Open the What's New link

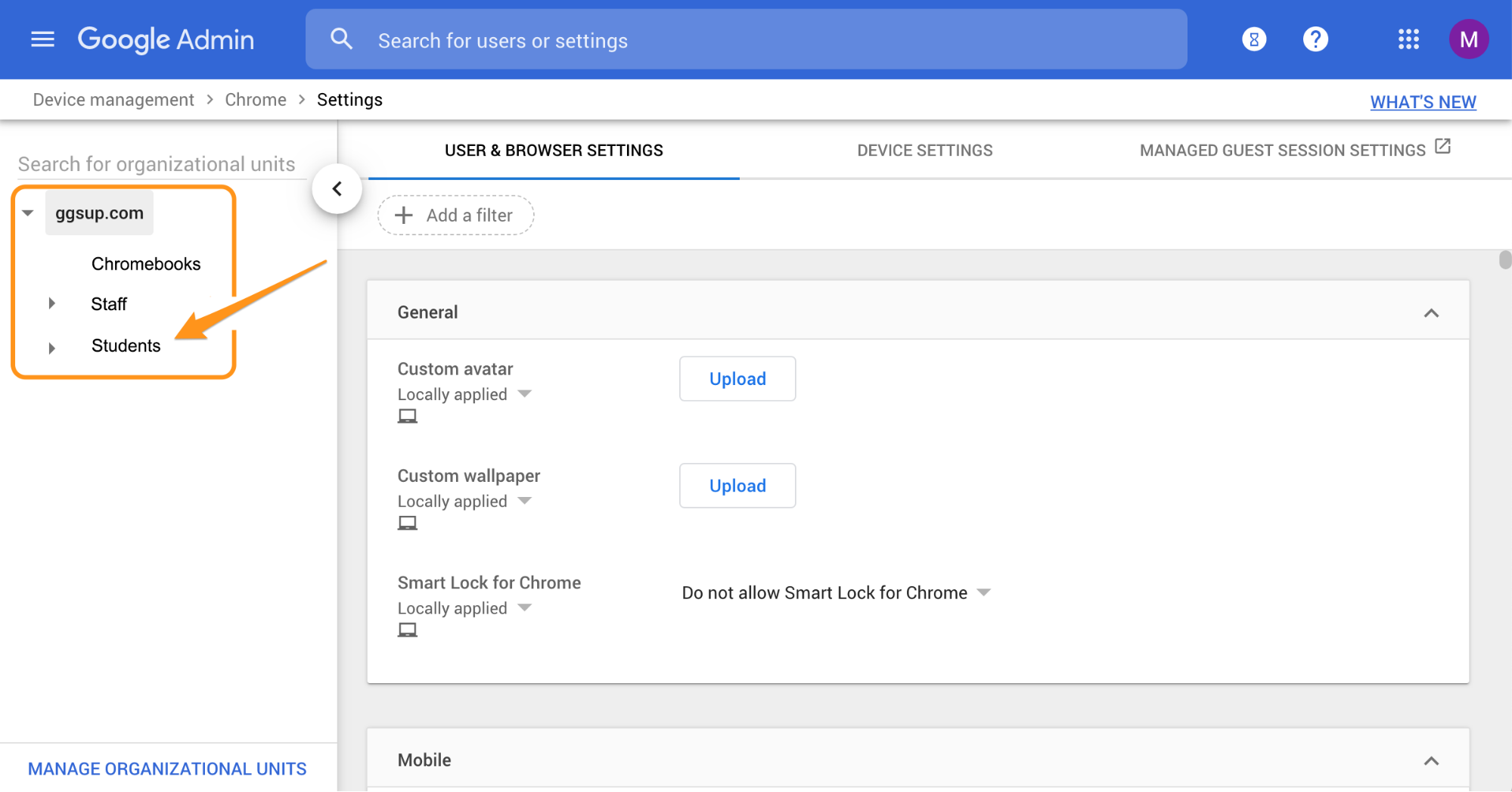(x=1423, y=102)
